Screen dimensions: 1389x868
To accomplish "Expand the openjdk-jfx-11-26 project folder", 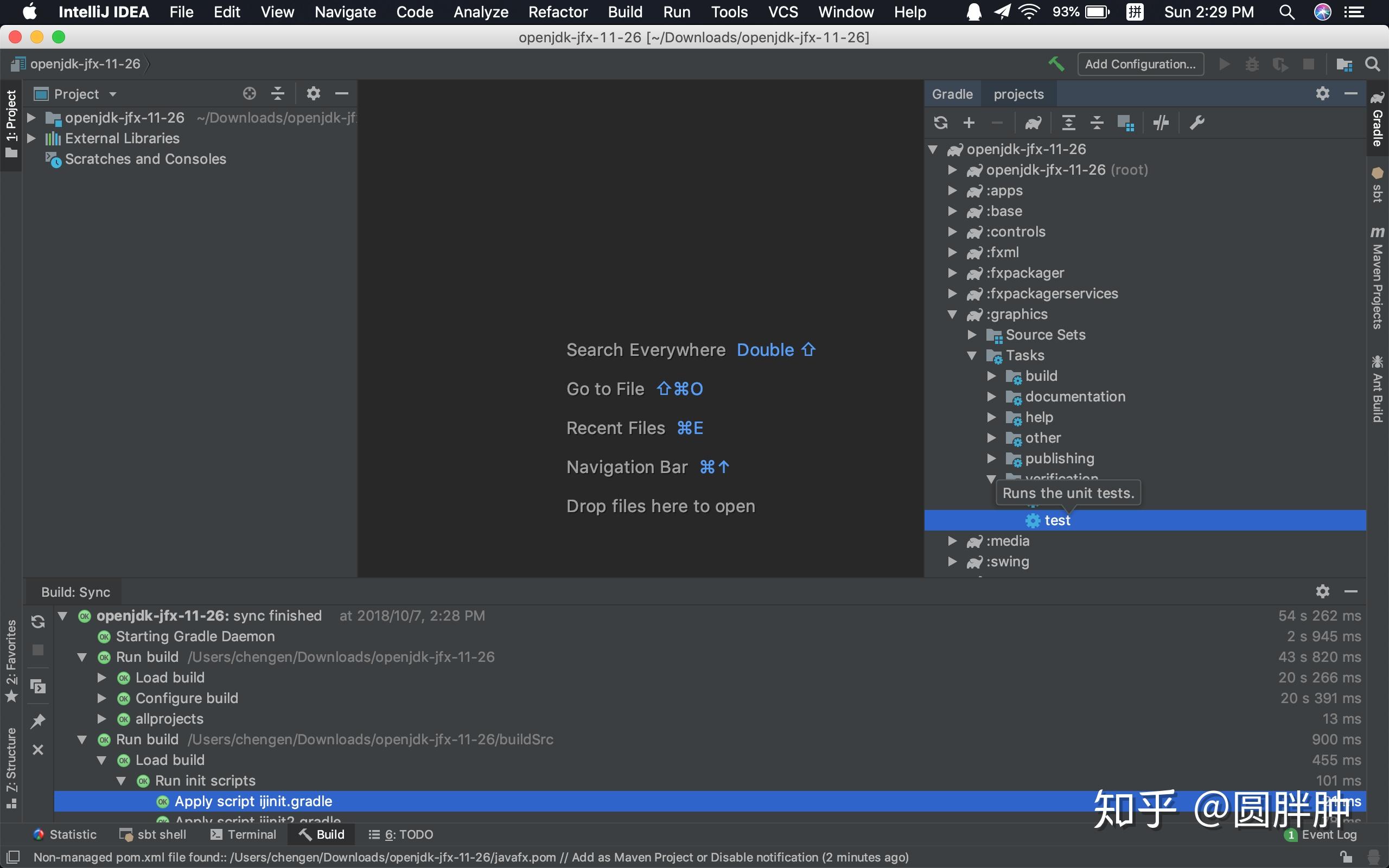I will (31, 118).
